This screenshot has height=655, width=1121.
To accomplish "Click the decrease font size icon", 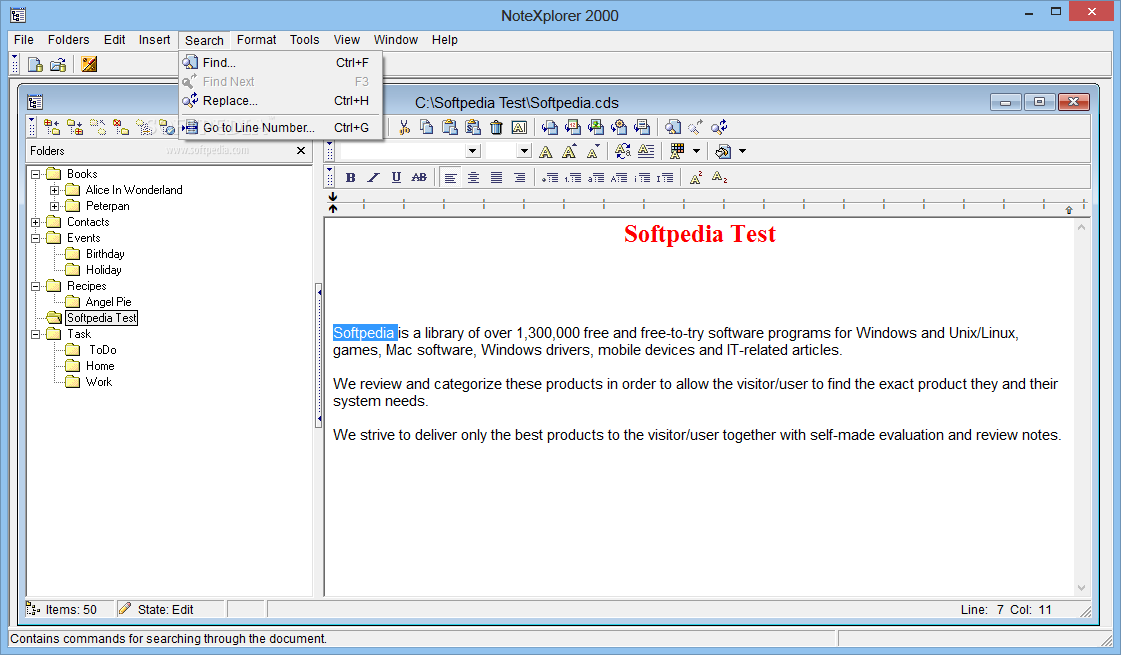I will (593, 152).
